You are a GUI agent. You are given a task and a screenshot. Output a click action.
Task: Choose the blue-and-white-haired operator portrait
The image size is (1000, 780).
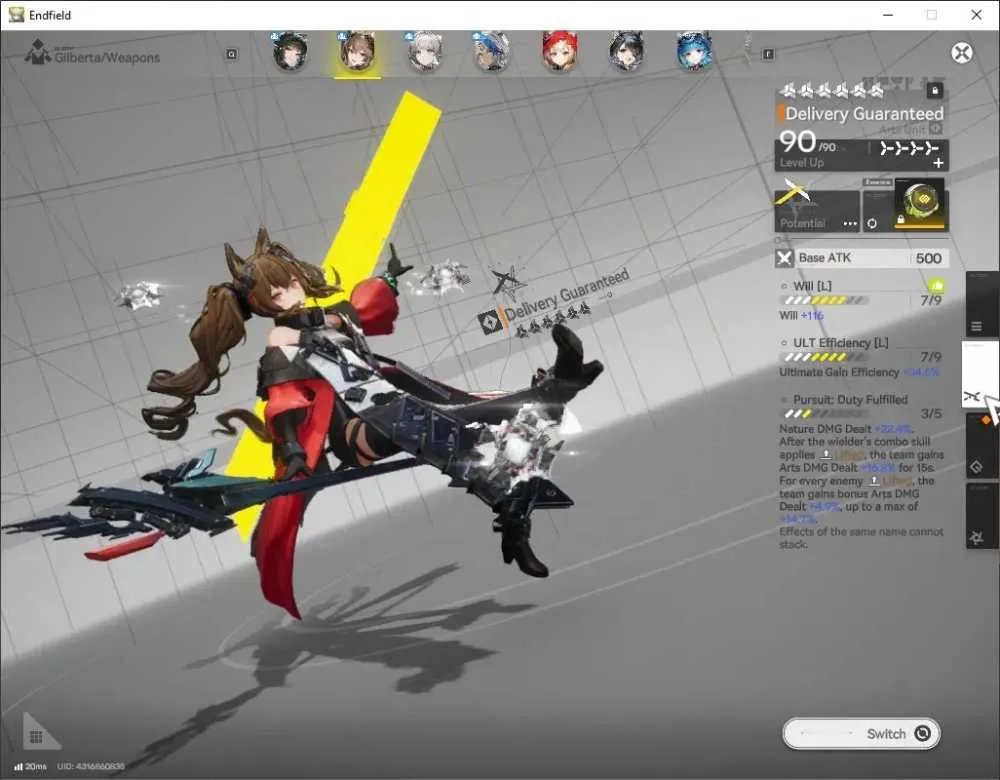click(x=492, y=51)
